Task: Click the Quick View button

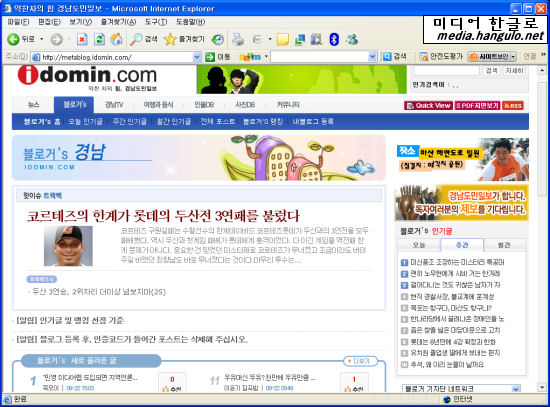Action: [x=428, y=105]
